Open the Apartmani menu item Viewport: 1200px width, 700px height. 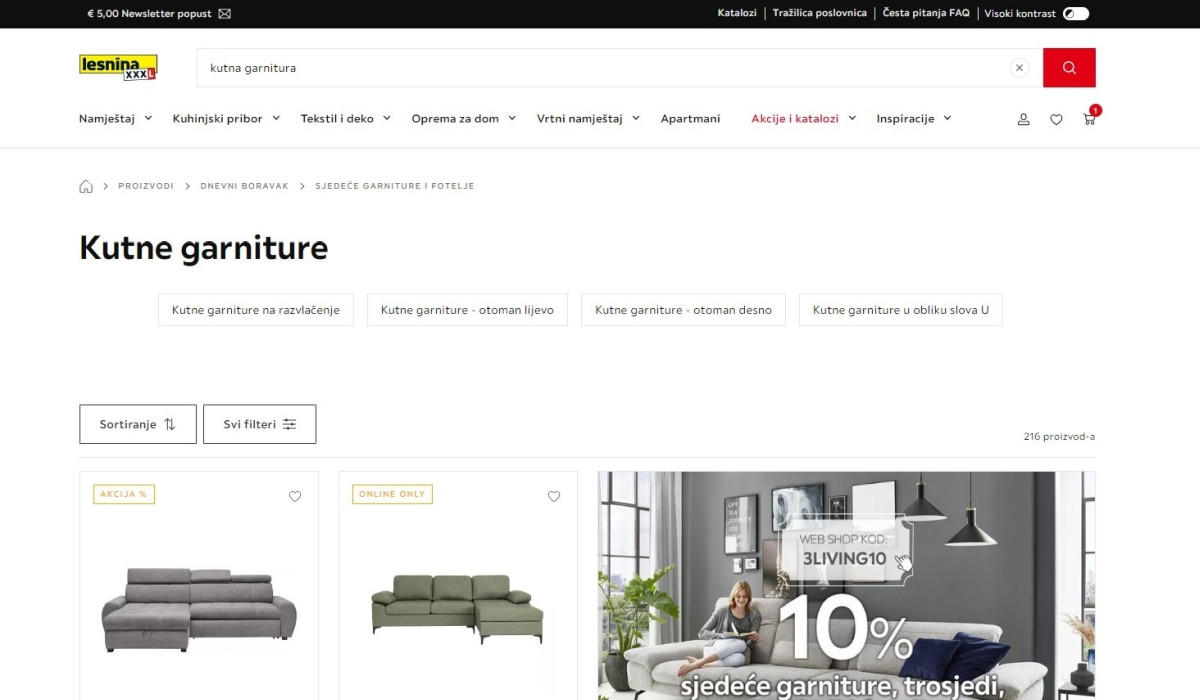click(x=690, y=118)
